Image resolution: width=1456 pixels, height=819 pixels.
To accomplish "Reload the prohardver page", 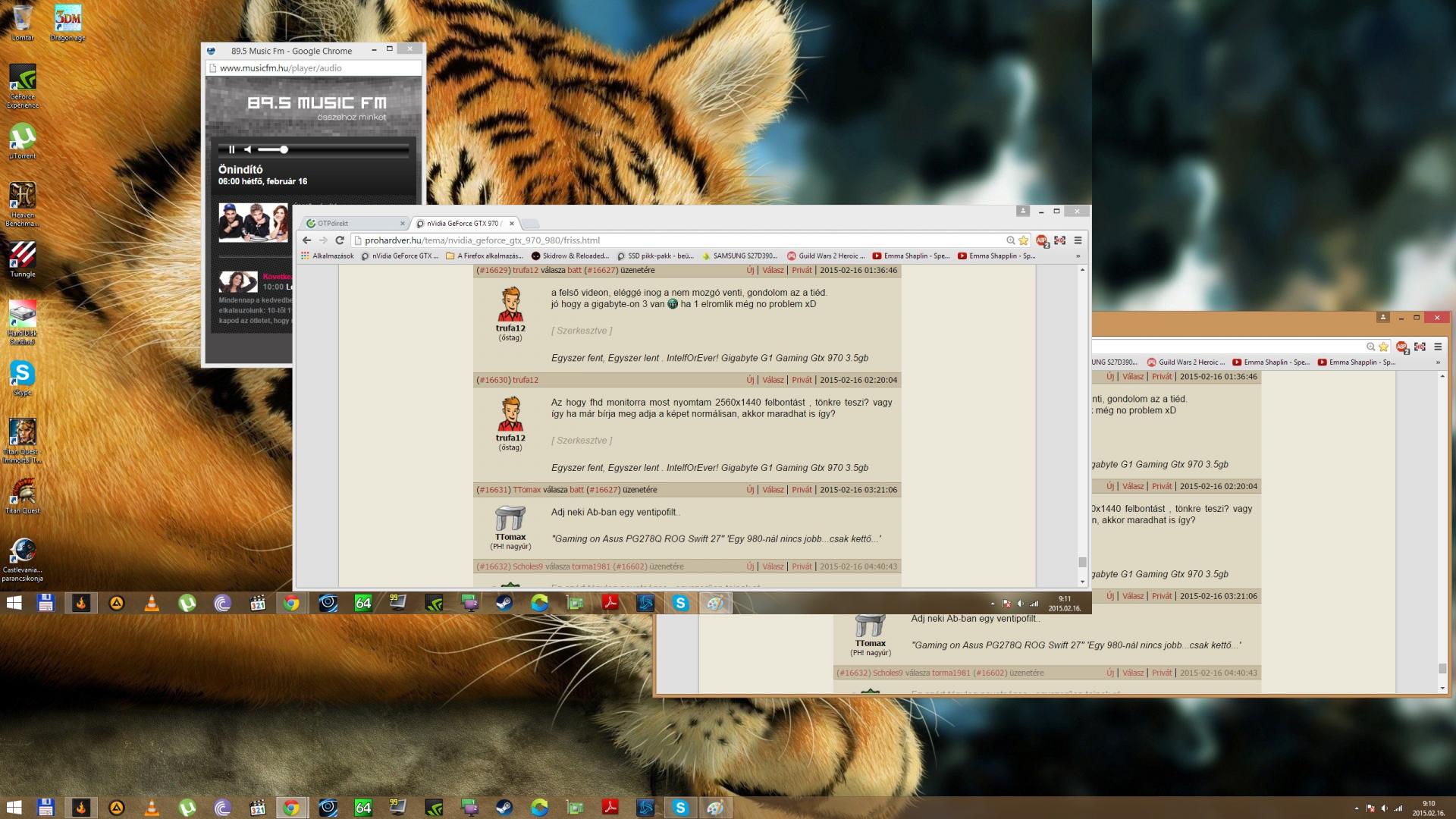I will coord(340,240).
